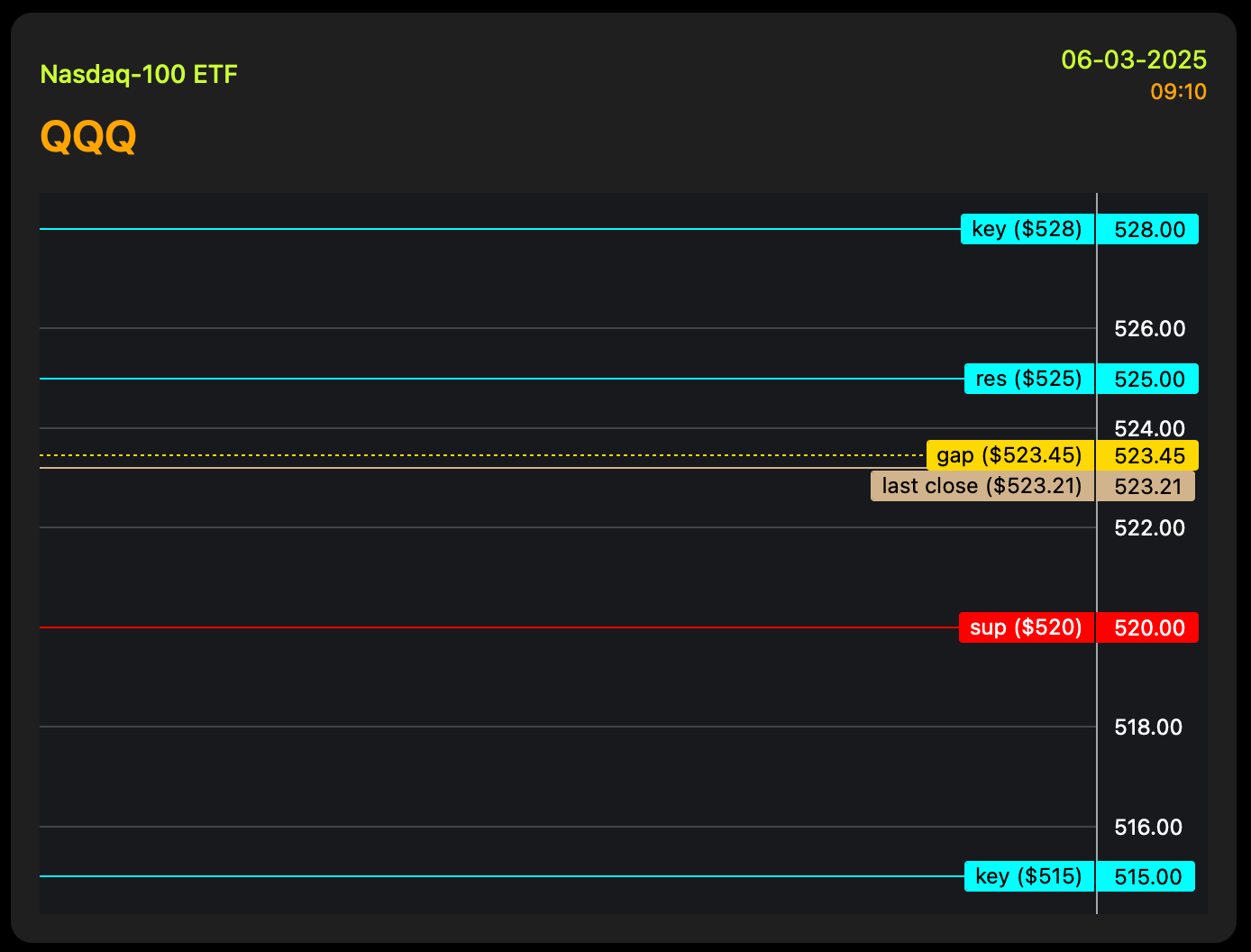The image size is (1251, 952).
Task: Click the 523.45 yellow price badge
Action: pos(1148,455)
